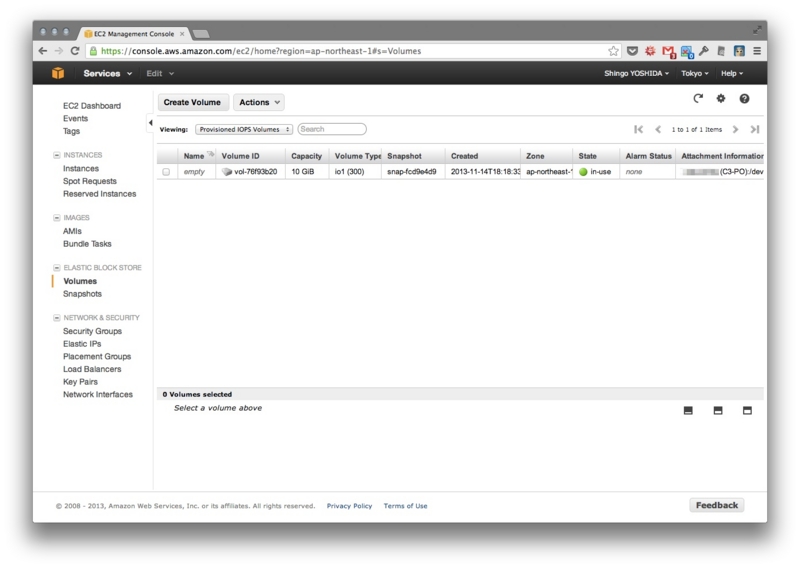This screenshot has height=568, width=800.
Task: Enter browser fullscreen with corner arrows icon
Action: point(757,31)
